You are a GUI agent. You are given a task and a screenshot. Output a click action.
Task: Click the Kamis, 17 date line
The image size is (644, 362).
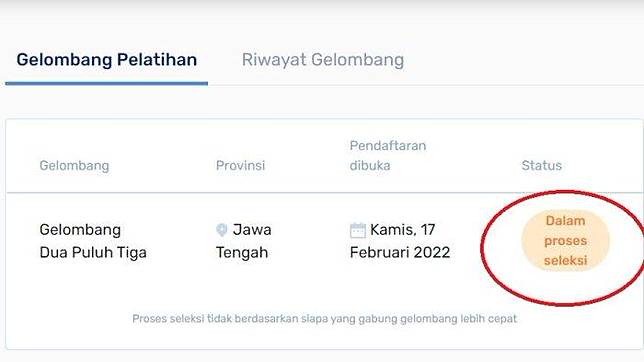pos(402,230)
